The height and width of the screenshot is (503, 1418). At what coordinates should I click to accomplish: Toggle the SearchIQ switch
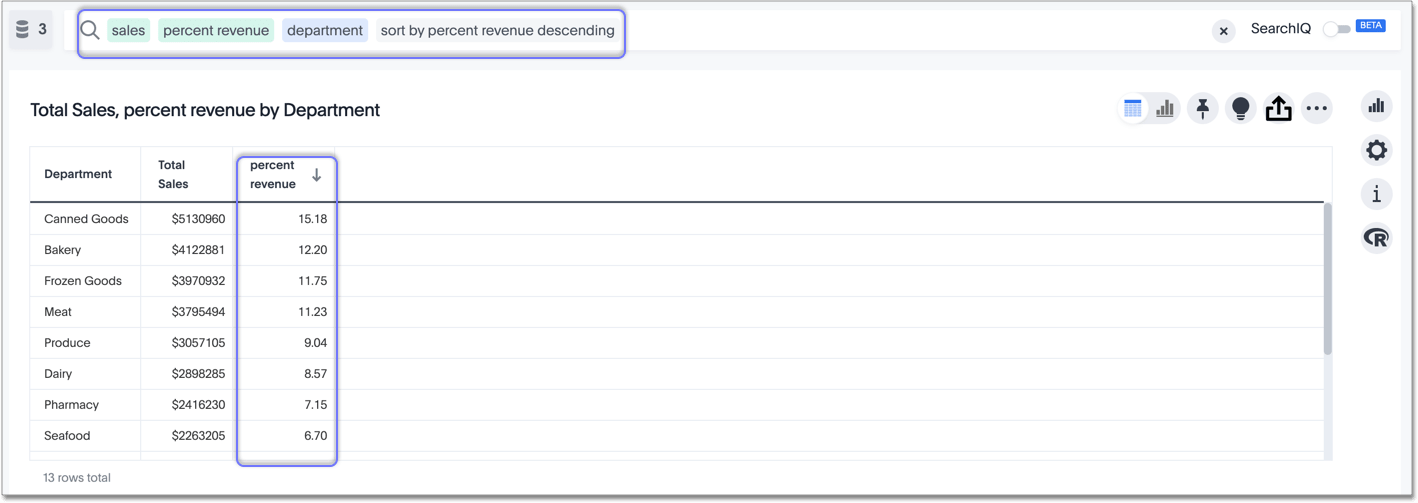[x=1336, y=30]
